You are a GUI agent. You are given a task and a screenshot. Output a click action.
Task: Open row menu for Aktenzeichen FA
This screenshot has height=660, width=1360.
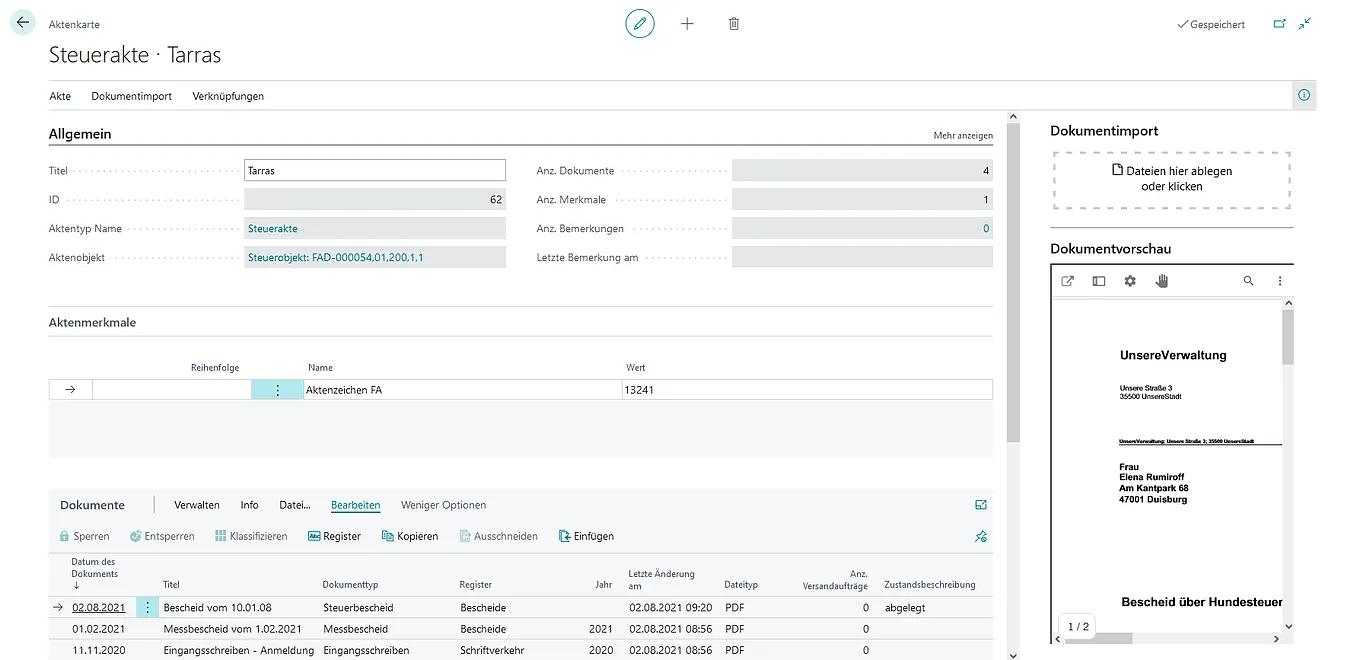coord(277,390)
